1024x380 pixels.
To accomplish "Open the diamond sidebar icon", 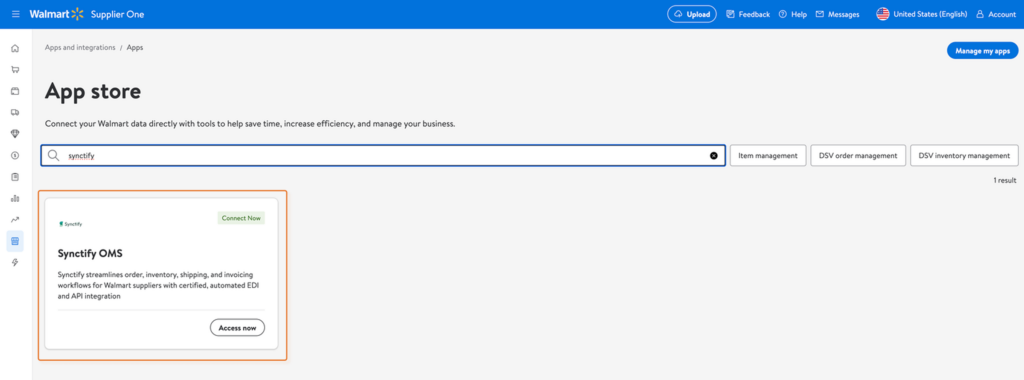I will point(15,134).
